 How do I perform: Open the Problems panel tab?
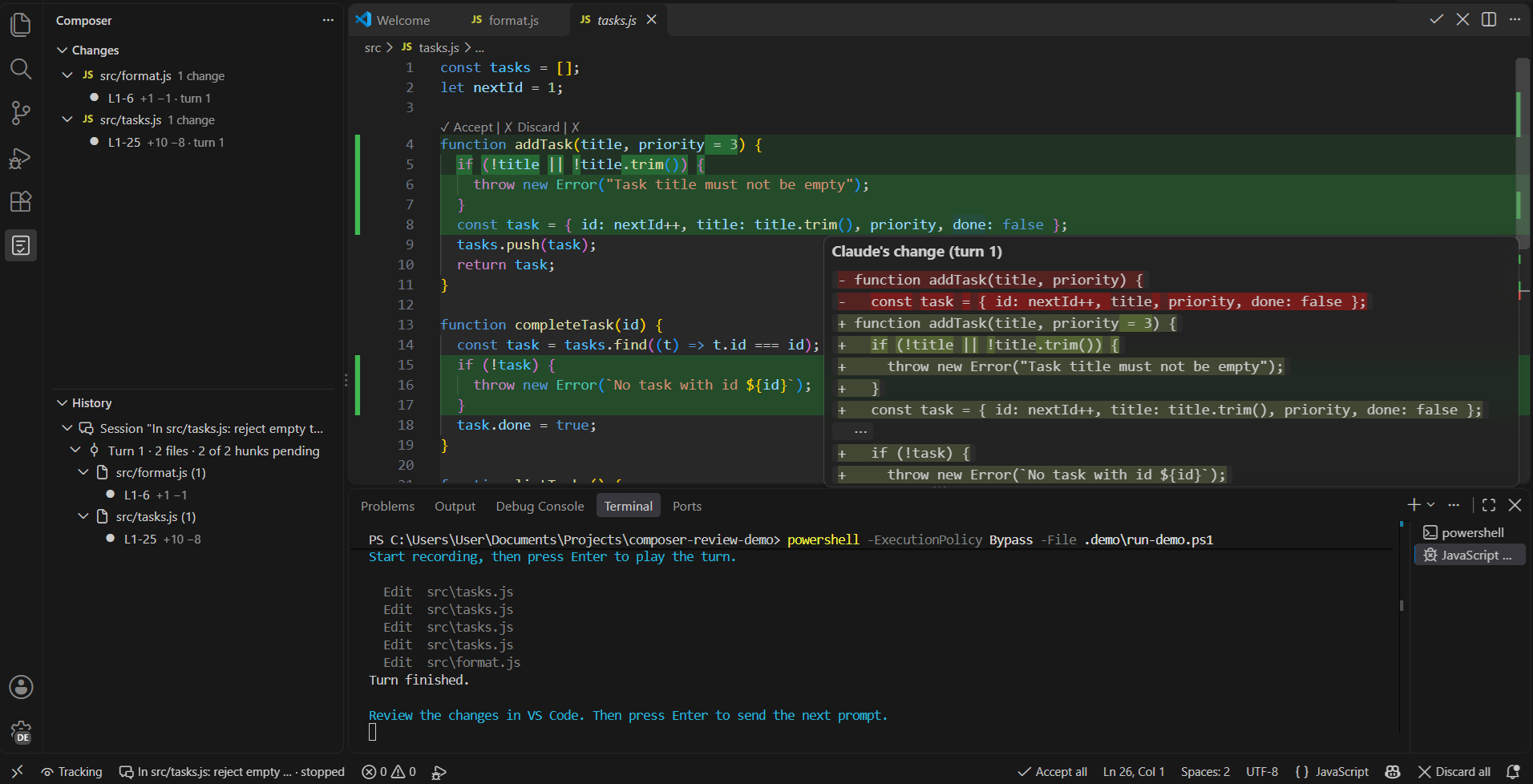pyautogui.click(x=387, y=506)
